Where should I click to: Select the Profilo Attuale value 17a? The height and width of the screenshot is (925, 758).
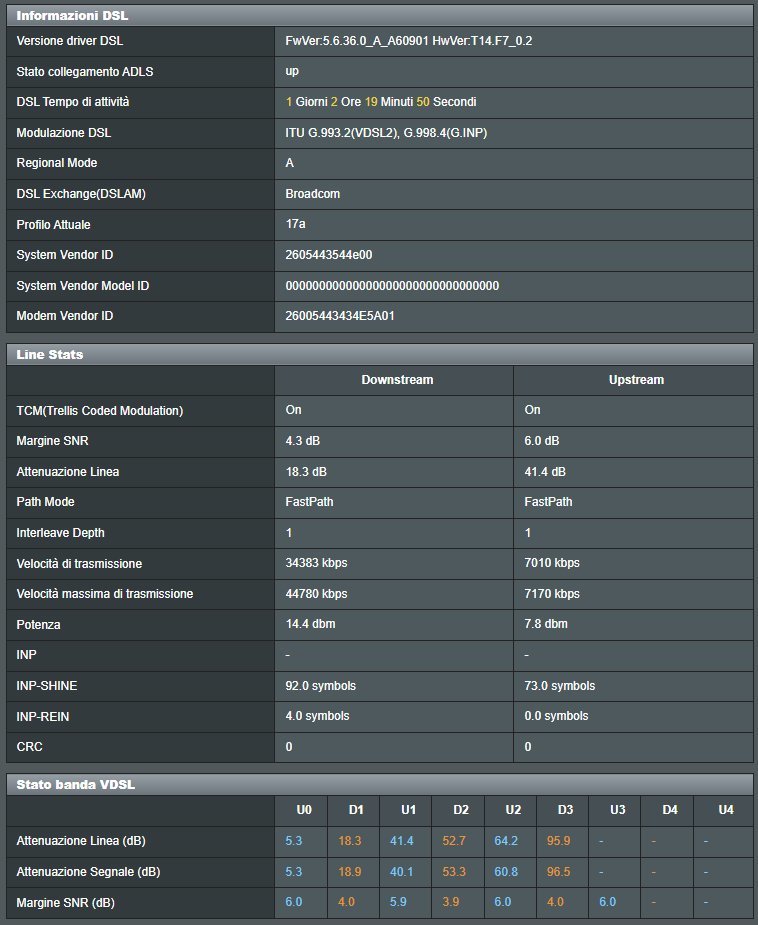tap(295, 224)
